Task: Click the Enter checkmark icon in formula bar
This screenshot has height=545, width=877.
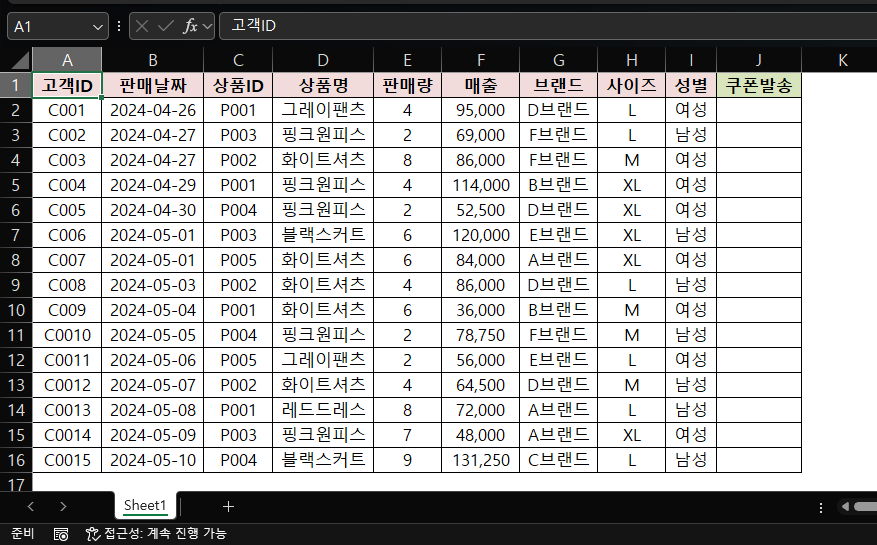Action: (166, 26)
